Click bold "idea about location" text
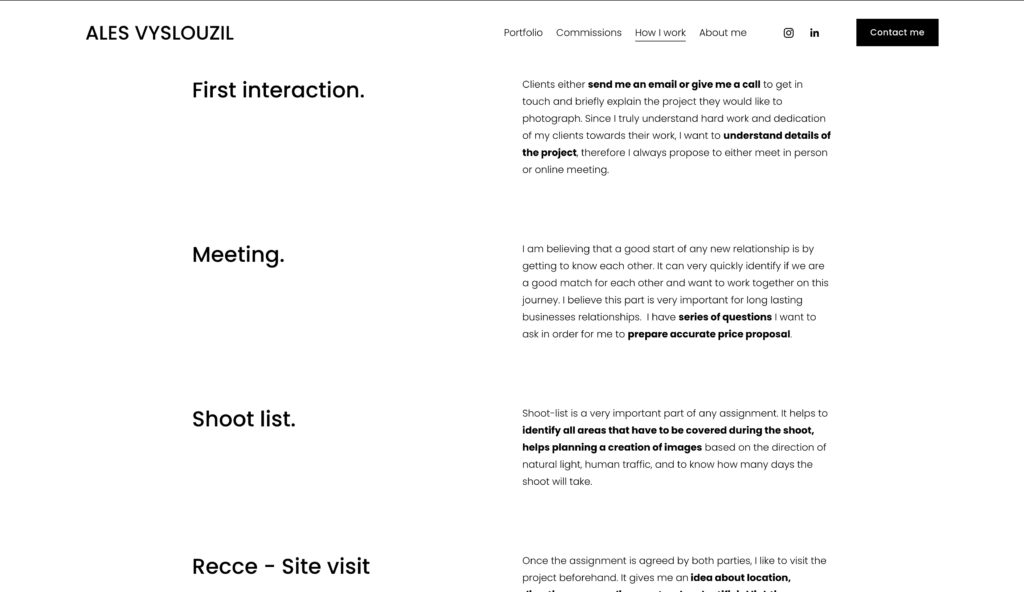 coord(740,578)
